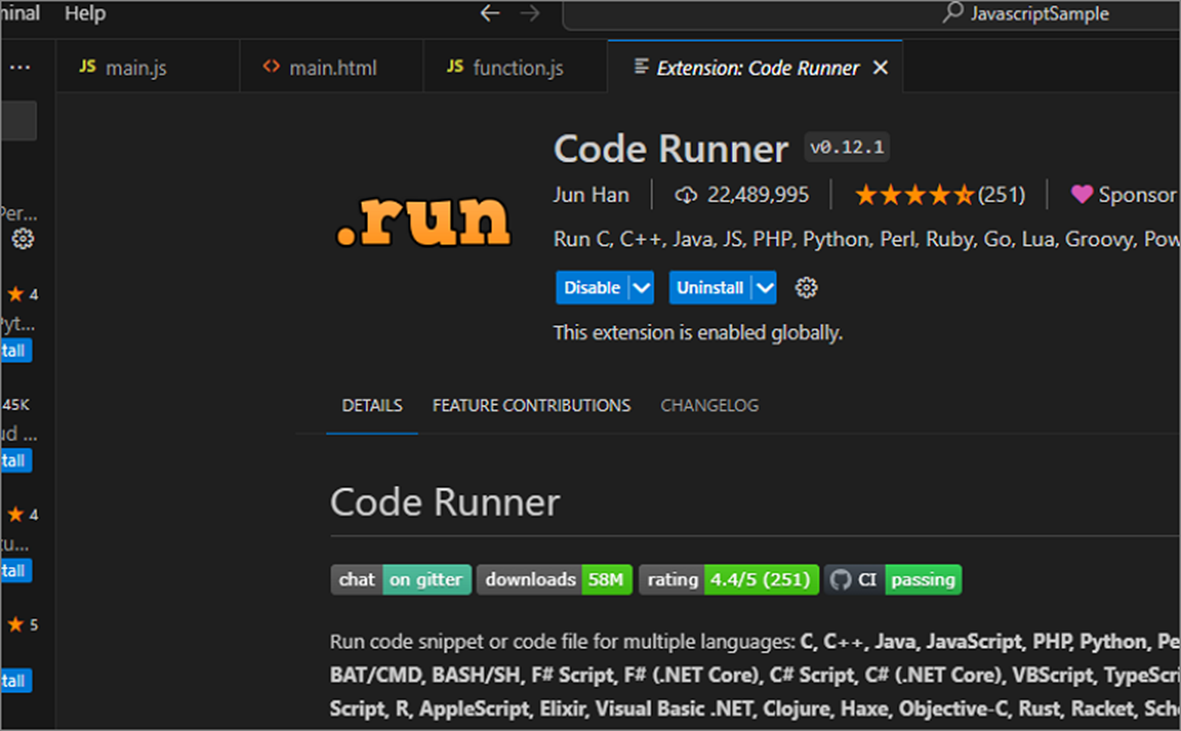Open the CHANGELOG tab
Screen dimensions: 1181x731
[x=710, y=406]
